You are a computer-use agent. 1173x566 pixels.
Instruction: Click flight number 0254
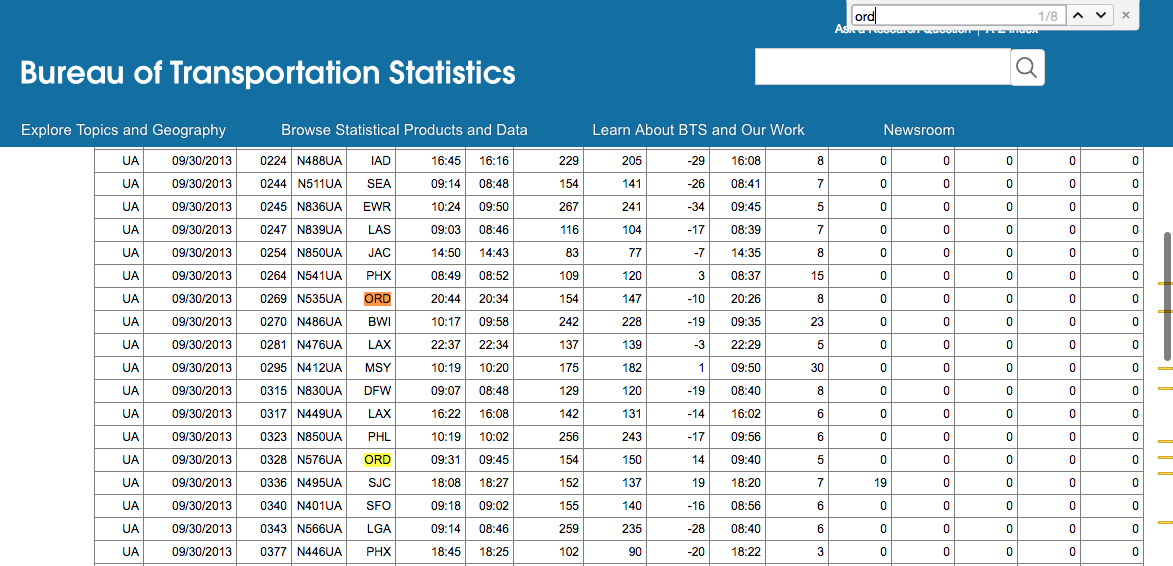tap(274, 253)
